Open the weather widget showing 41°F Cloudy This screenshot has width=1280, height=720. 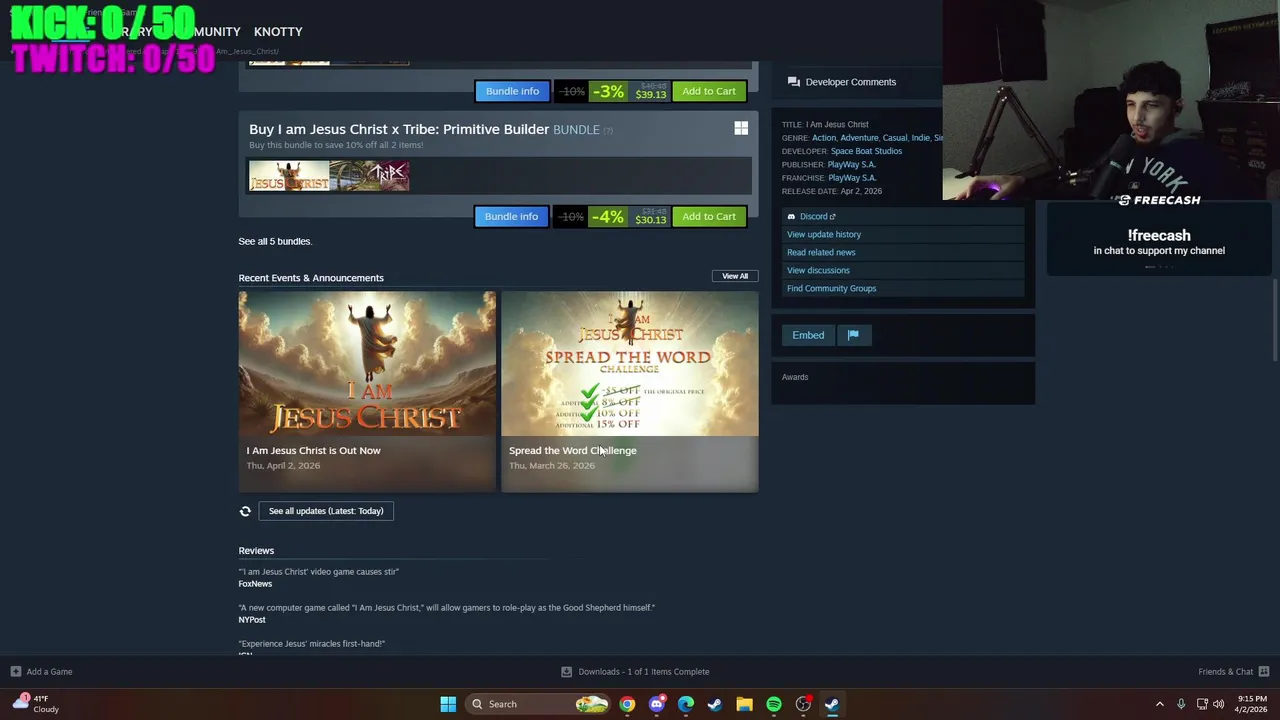[35, 703]
